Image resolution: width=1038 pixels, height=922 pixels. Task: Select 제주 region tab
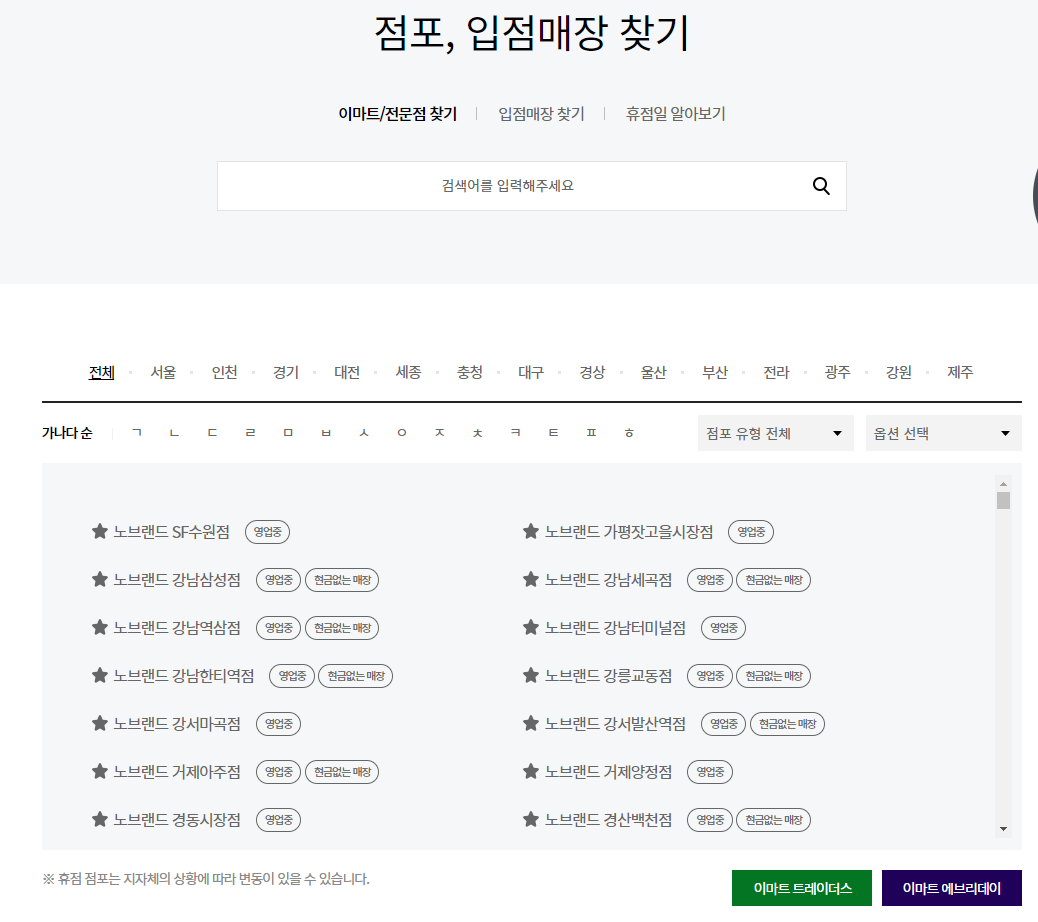pyautogui.click(x=960, y=373)
